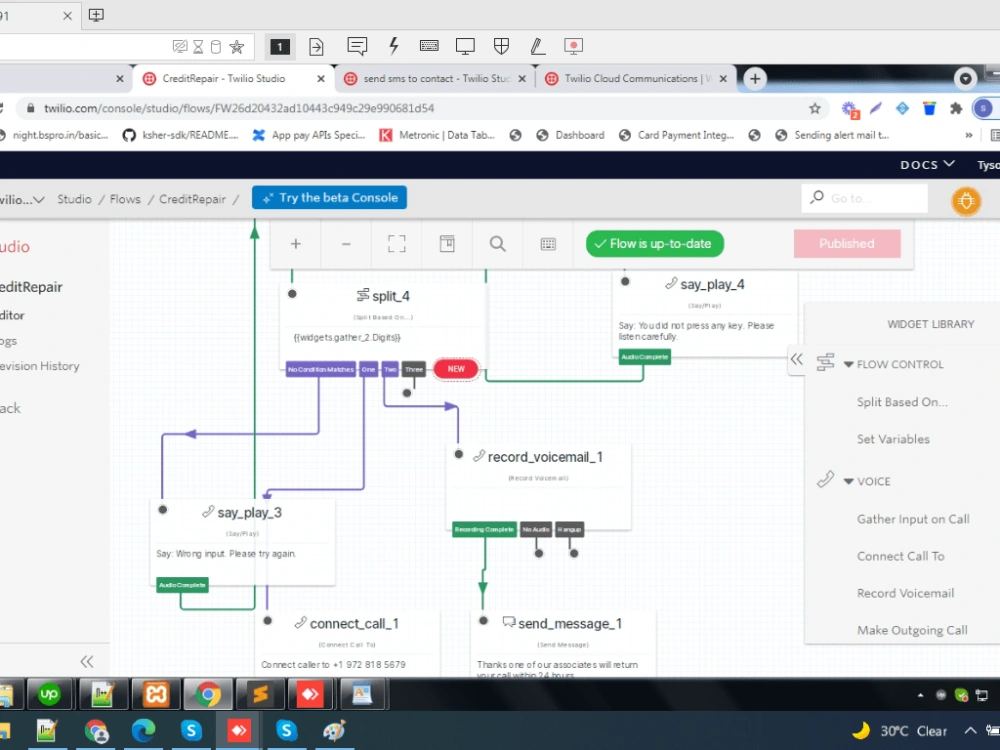Collapse widget library with double chevron
This screenshot has height=750, width=1000.
(797, 359)
